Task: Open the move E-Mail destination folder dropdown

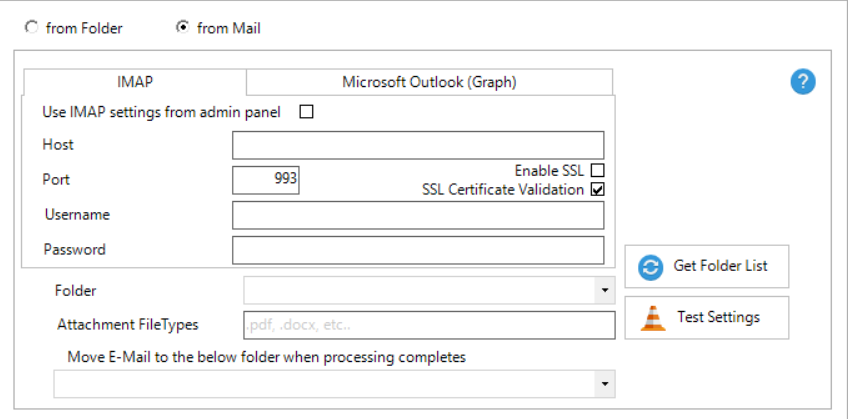Action: pos(605,384)
